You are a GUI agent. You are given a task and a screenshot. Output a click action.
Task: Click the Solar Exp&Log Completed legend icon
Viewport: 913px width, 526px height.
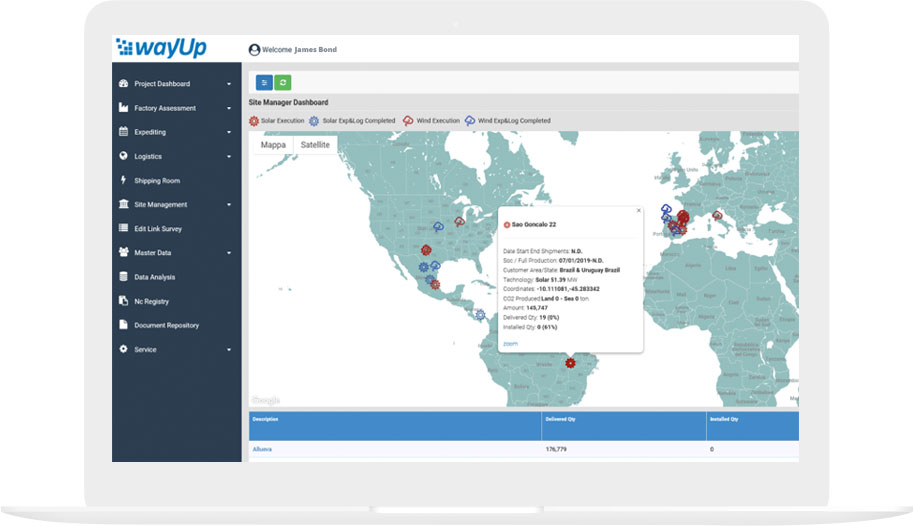click(314, 121)
